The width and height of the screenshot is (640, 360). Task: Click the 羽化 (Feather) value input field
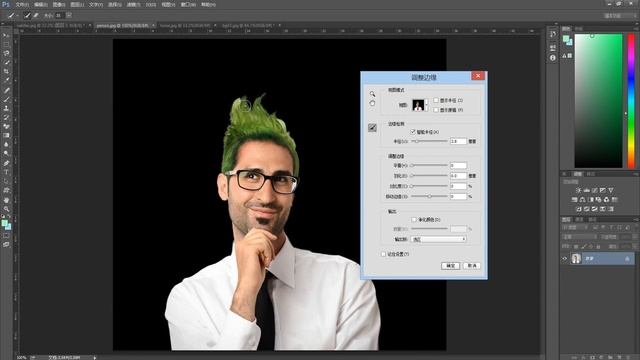pyautogui.click(x=458, y=176)
